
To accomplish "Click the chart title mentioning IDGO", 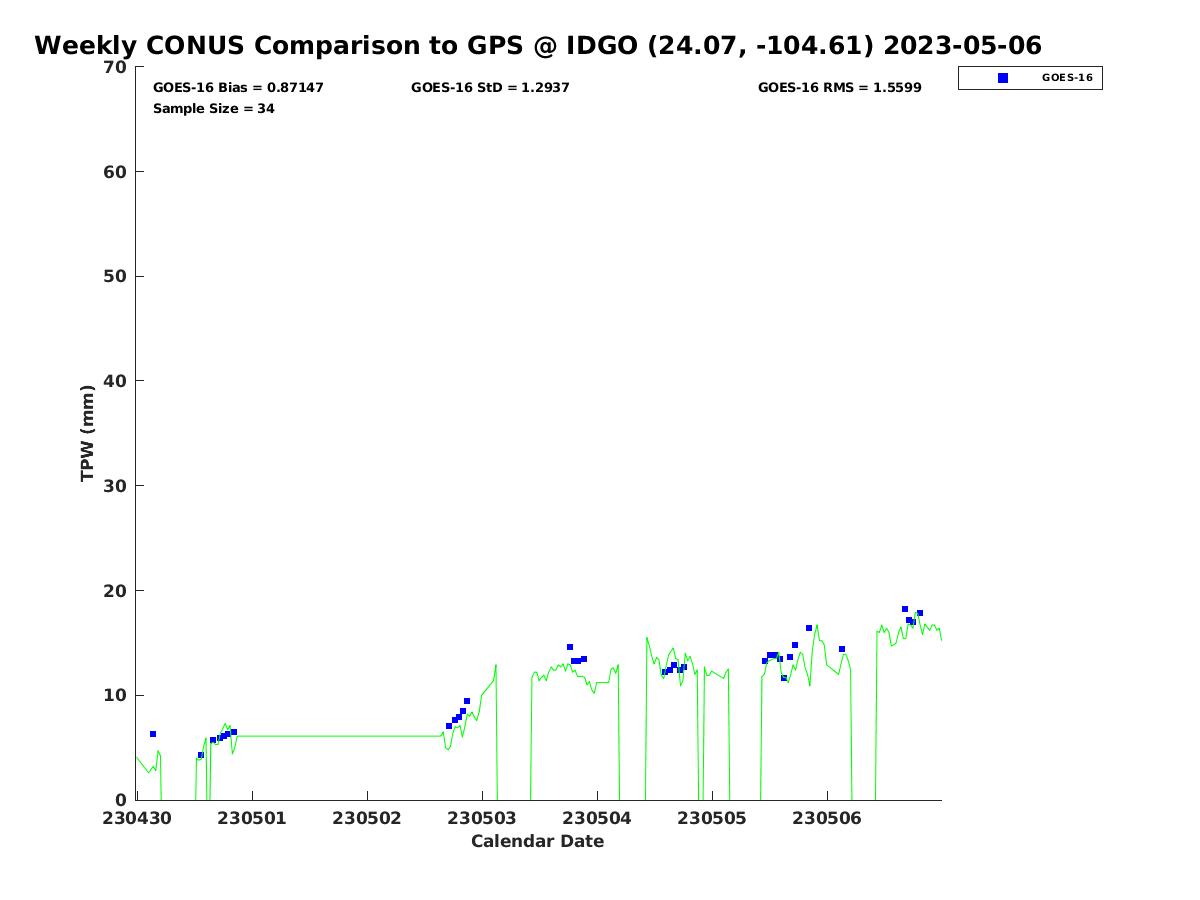I will pos(537,46).
